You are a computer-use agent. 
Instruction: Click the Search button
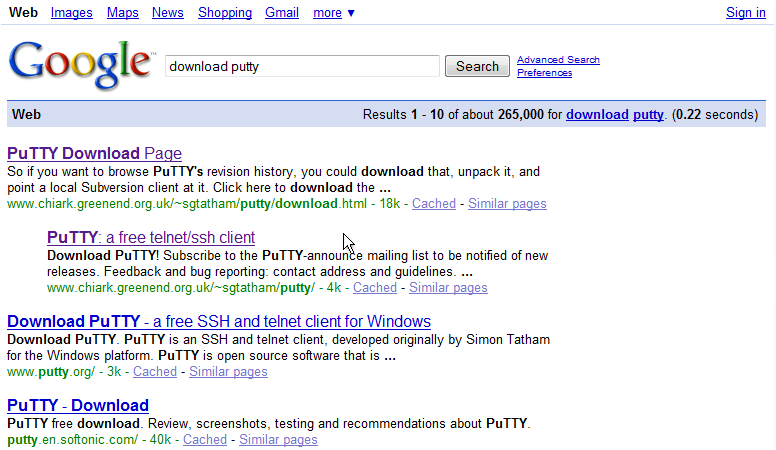point(477,66)
